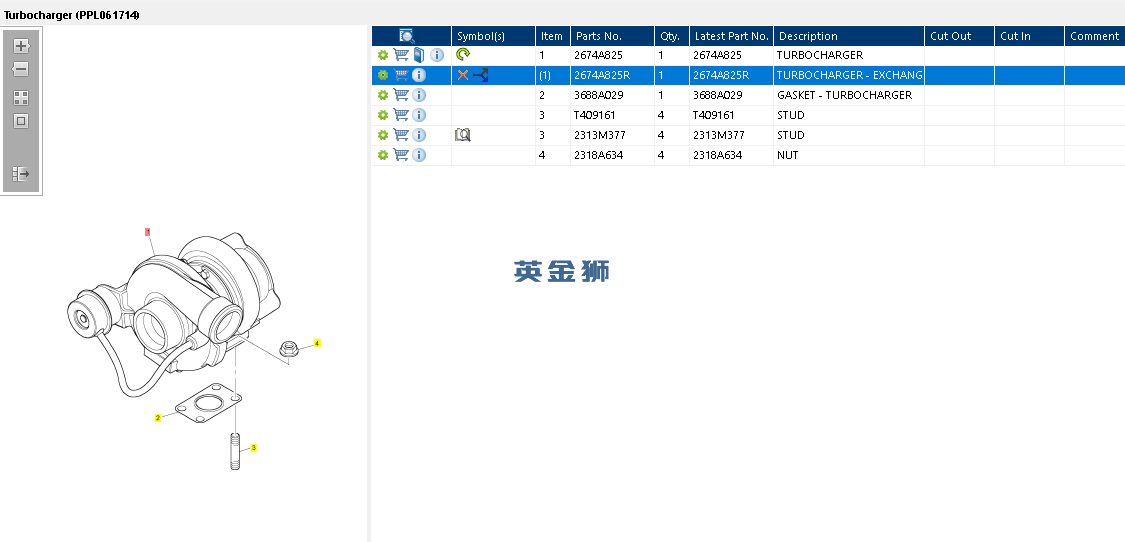
Task: Click parts number T409161 cell
Action: [613, 116]
